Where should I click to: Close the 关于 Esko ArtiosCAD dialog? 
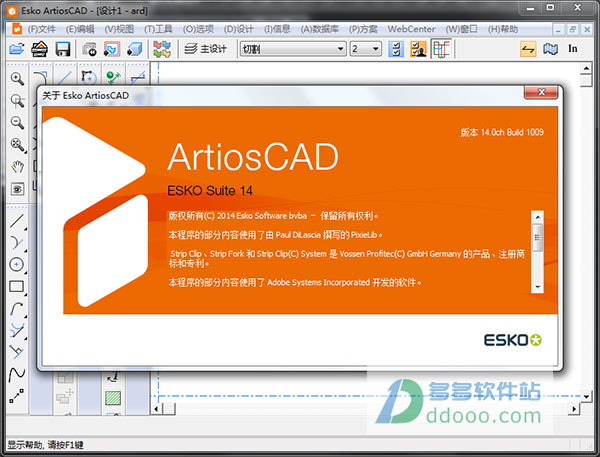tap(541, 92)
